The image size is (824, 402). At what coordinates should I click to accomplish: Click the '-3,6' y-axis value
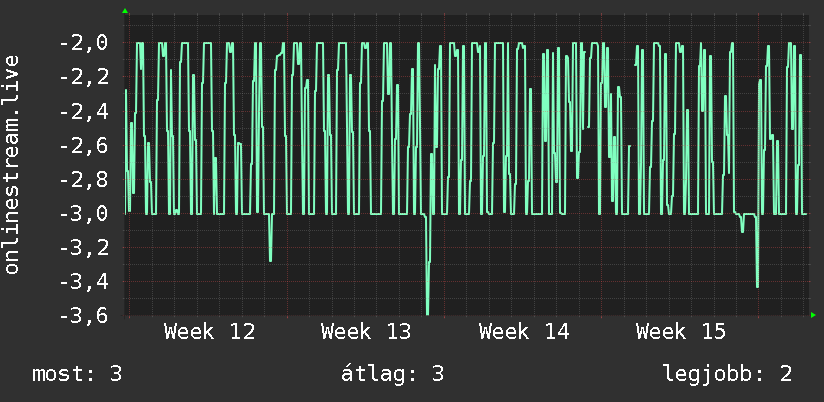[84, 316]
